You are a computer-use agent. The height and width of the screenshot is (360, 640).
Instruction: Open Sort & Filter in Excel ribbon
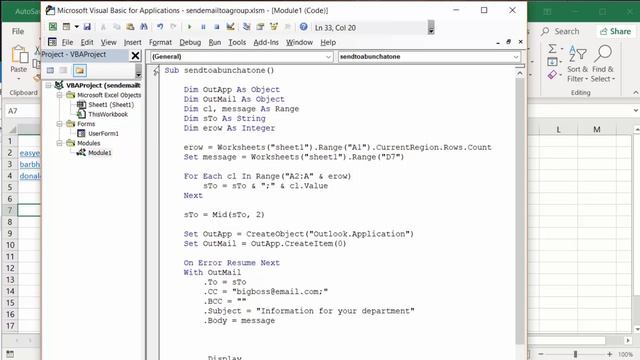coord(577,64)
